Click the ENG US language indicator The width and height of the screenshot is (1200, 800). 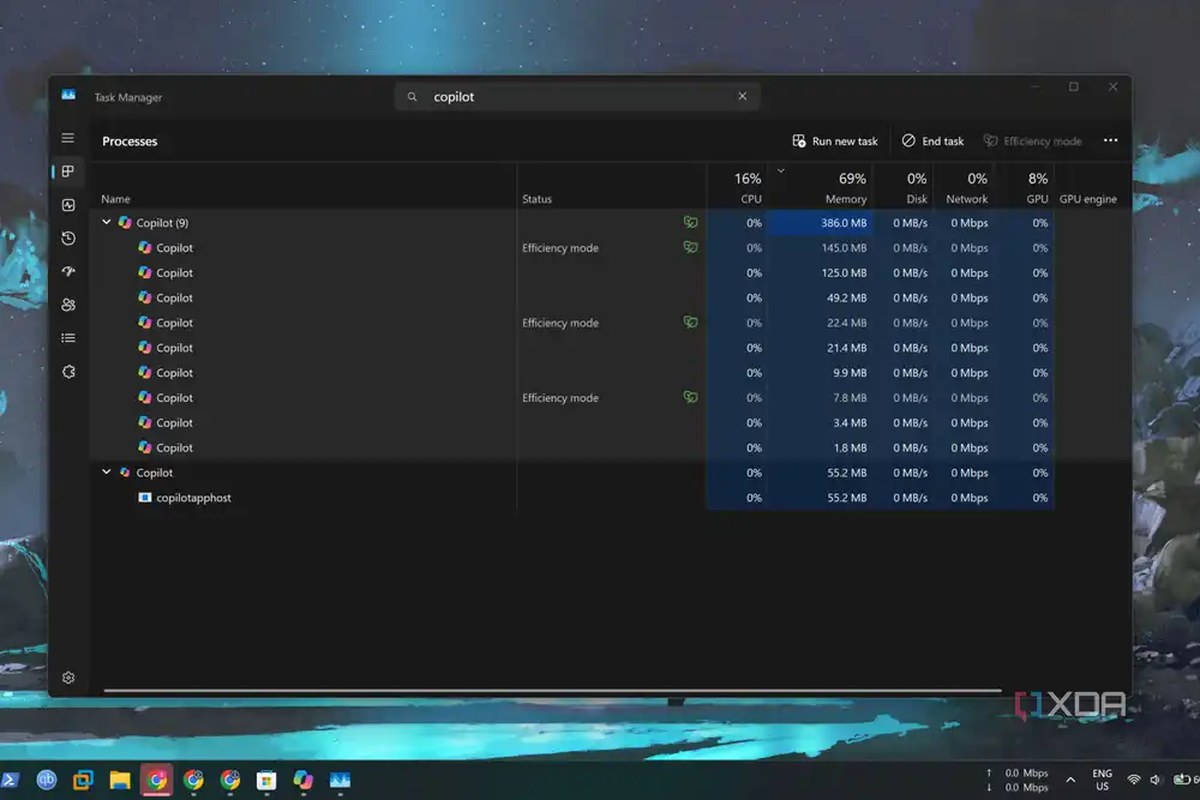point(1102,779)
